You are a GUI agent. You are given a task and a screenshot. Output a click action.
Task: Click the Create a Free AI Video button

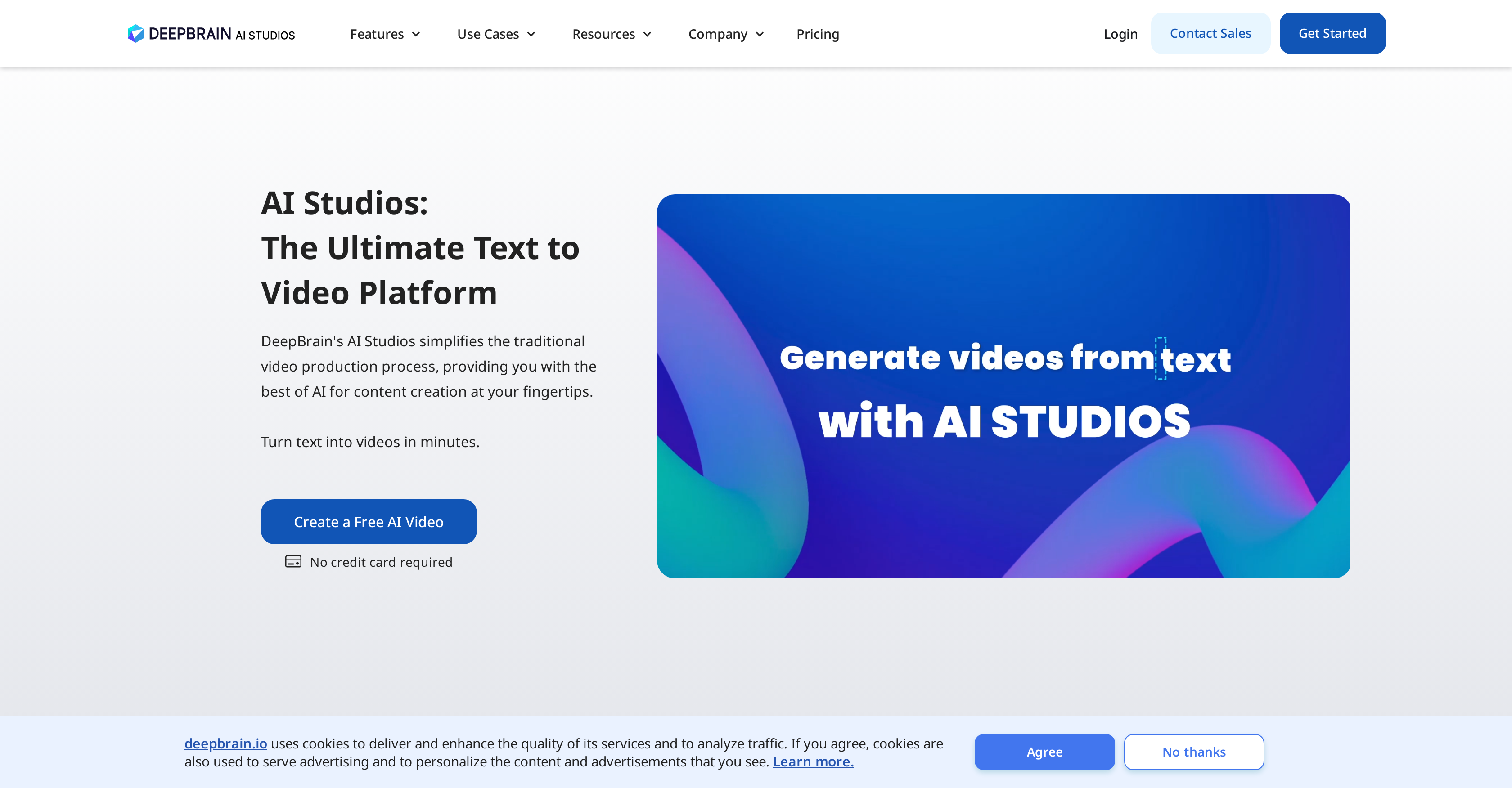tap(368, 521)
